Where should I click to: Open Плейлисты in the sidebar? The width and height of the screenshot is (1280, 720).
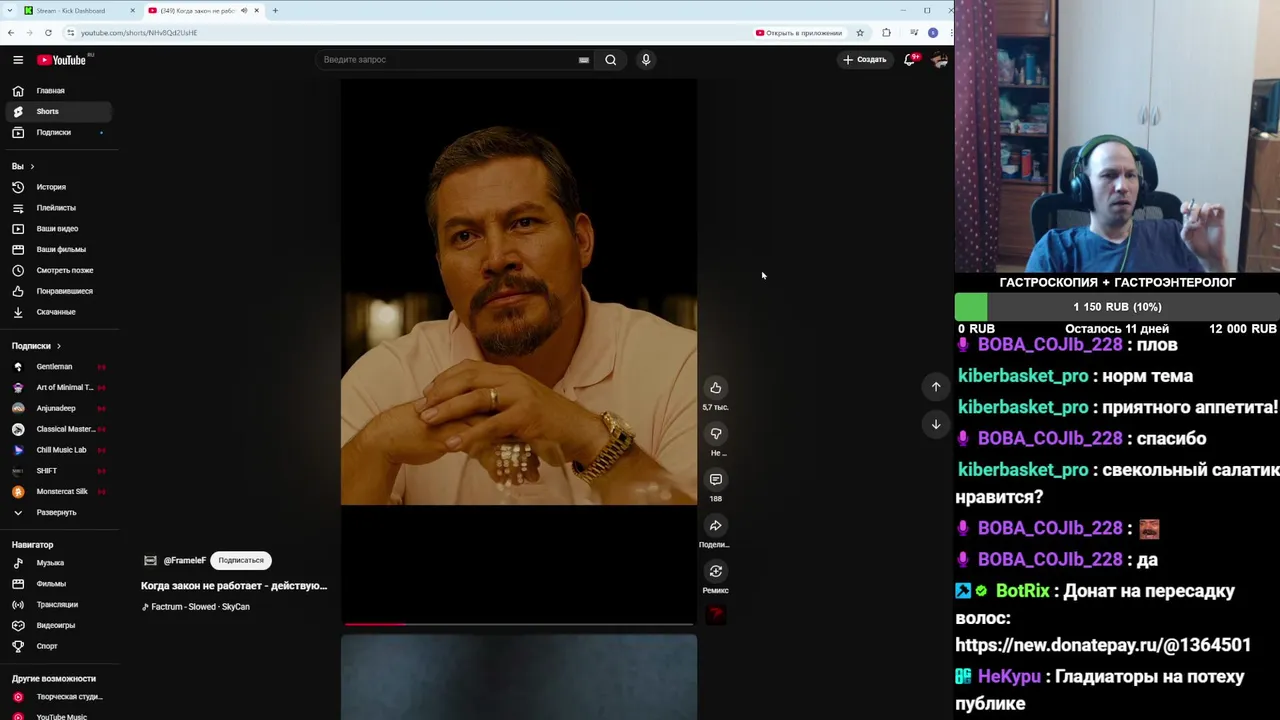[58, 208]
